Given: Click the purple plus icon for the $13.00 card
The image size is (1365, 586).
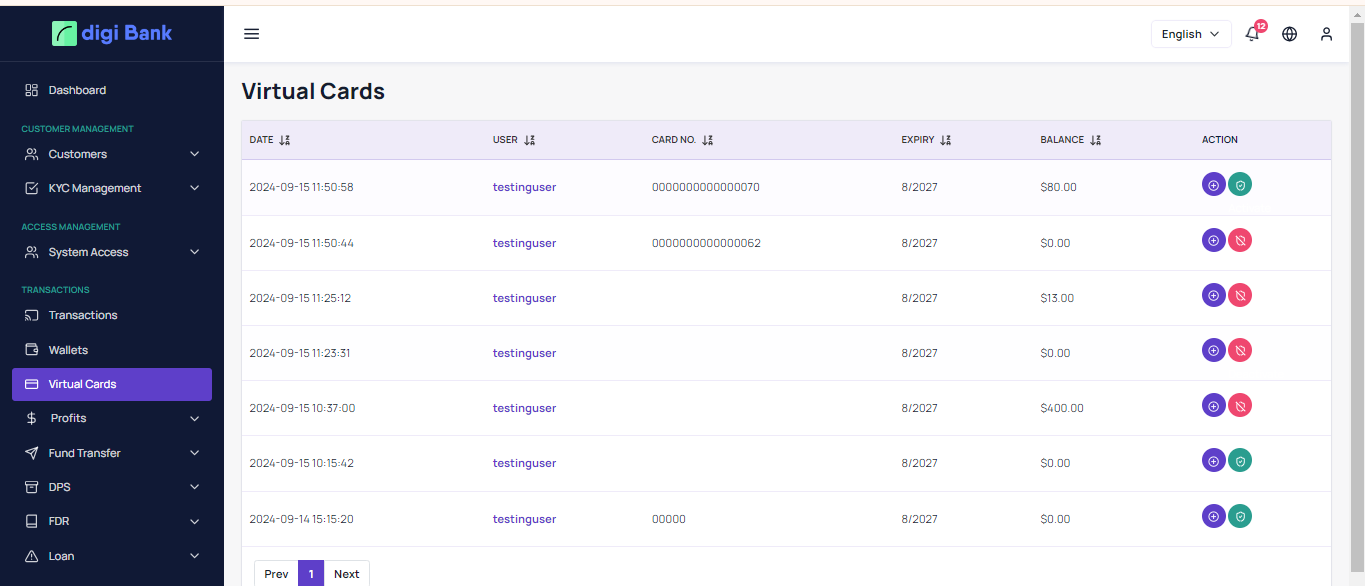Looking at the screenshot, I should [1213, 295].
